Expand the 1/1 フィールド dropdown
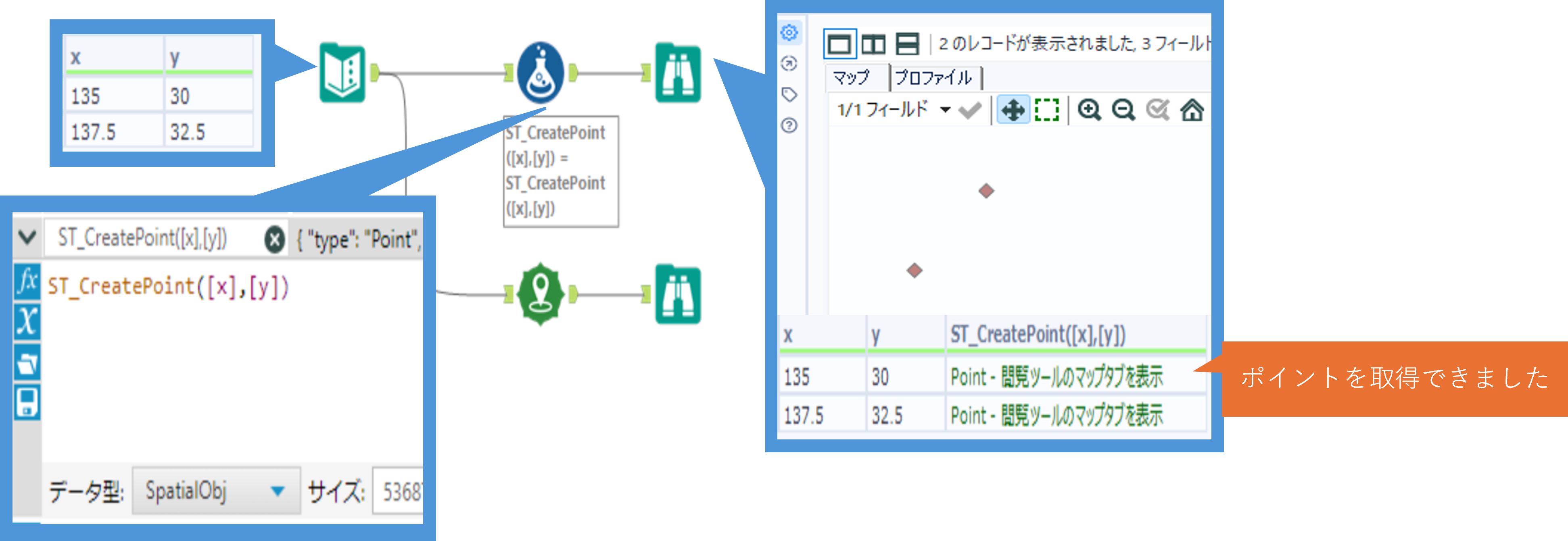 pos(945,110)
